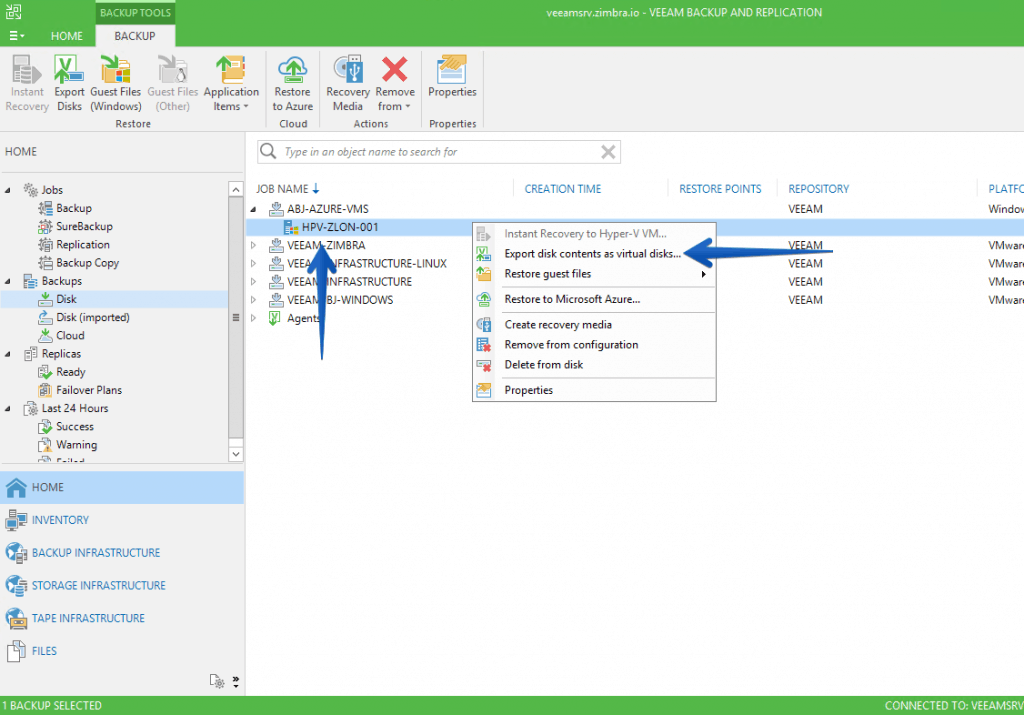
Task: Sort by REPOSITORY column
Action: (x=818, y=189)
